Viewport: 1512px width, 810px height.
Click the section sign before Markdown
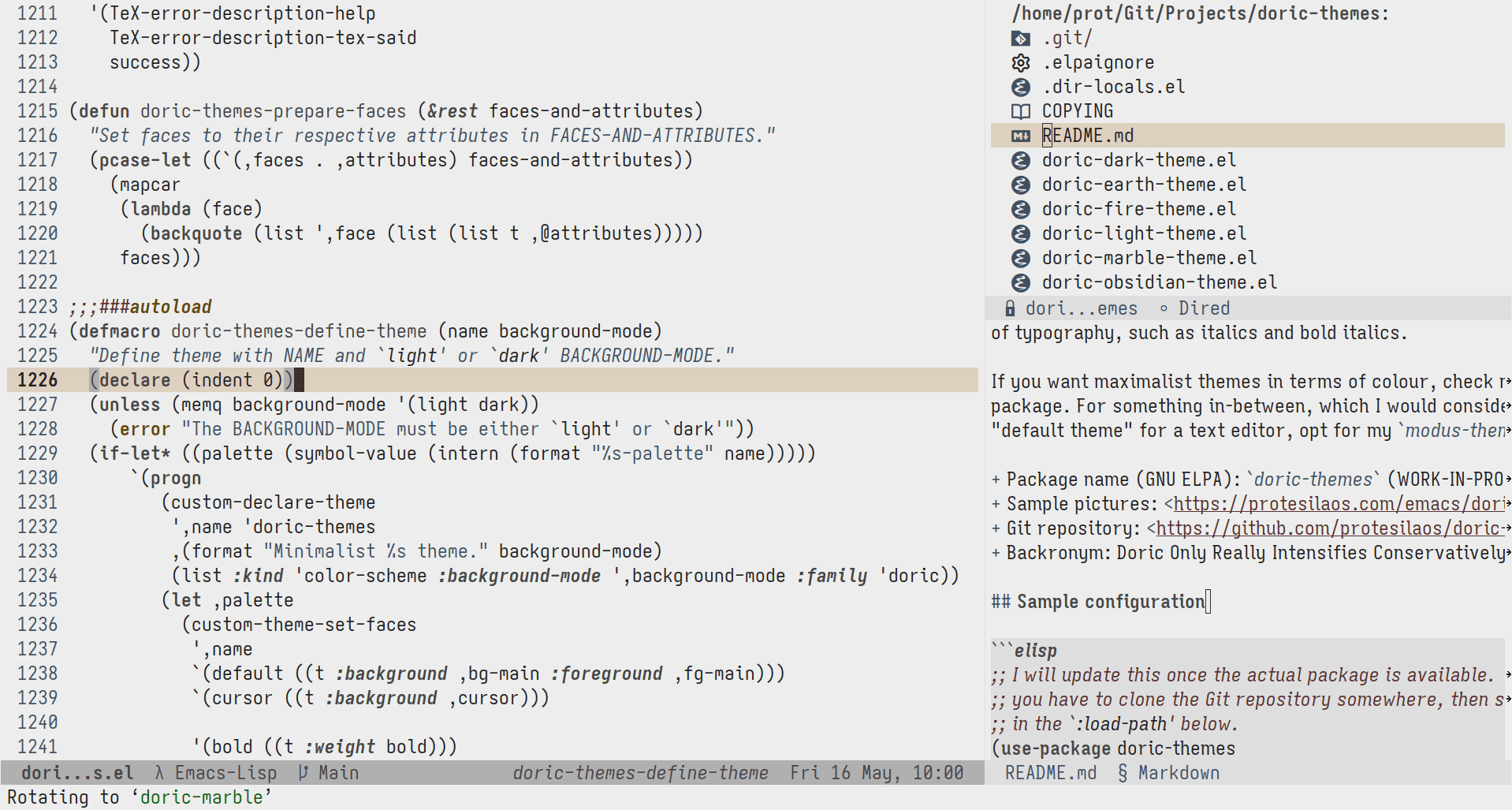1123,773
